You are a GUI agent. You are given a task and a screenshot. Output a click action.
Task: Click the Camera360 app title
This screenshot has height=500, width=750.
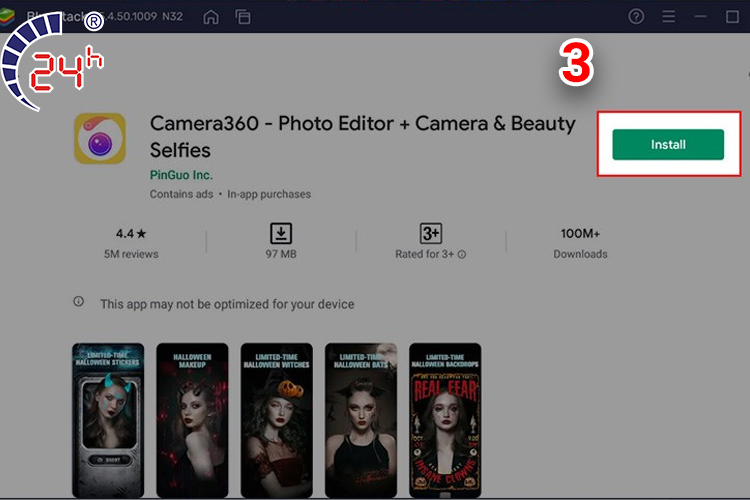click(x=363, y=137)
